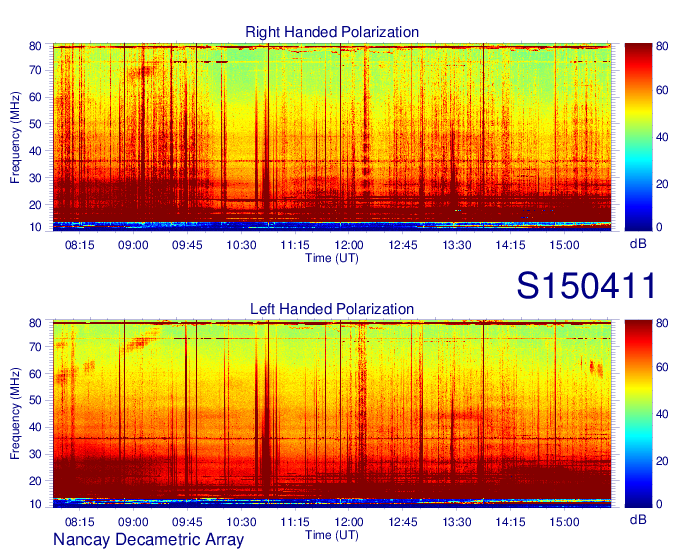Click '70' on lower frequency axis

(36, 347)
